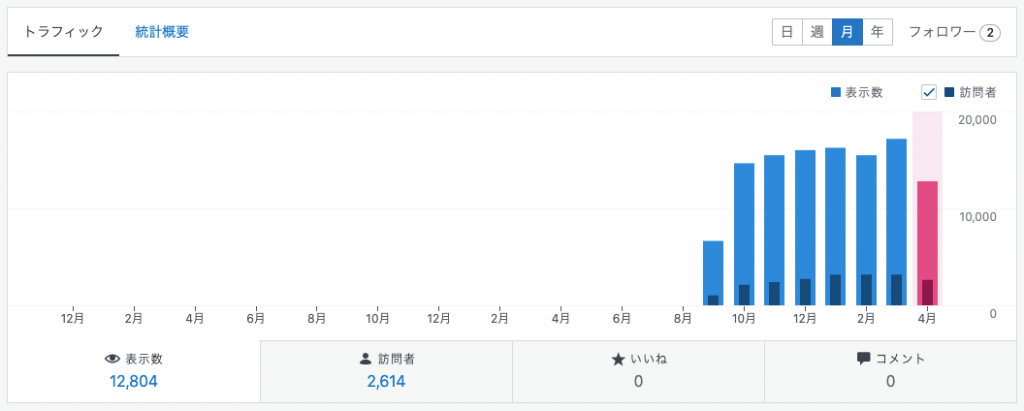The image size is (1024, 411).
Task: Open the 統計概要 tab
Action: (162, 32)
